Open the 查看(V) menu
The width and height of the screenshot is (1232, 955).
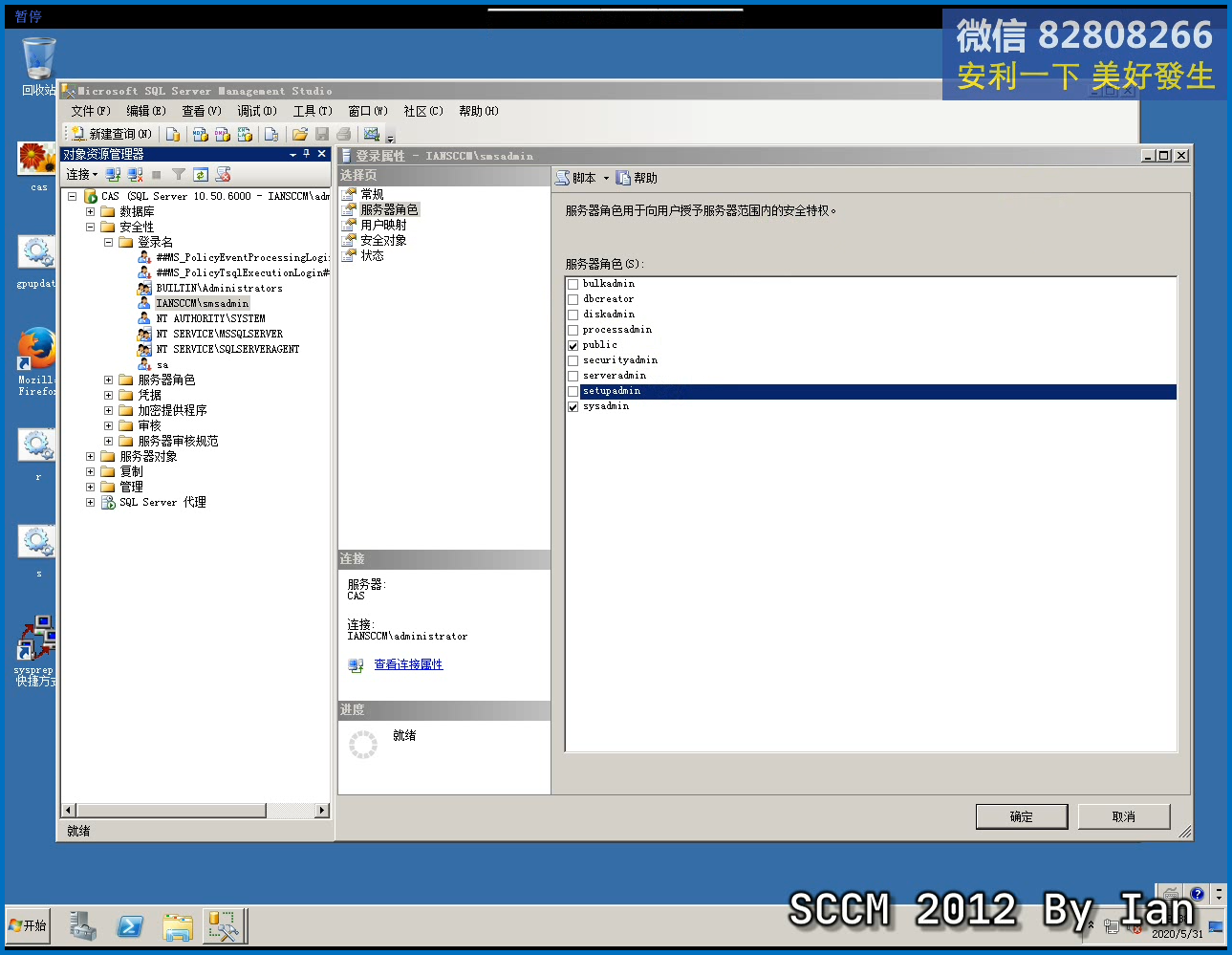point(202,111)
